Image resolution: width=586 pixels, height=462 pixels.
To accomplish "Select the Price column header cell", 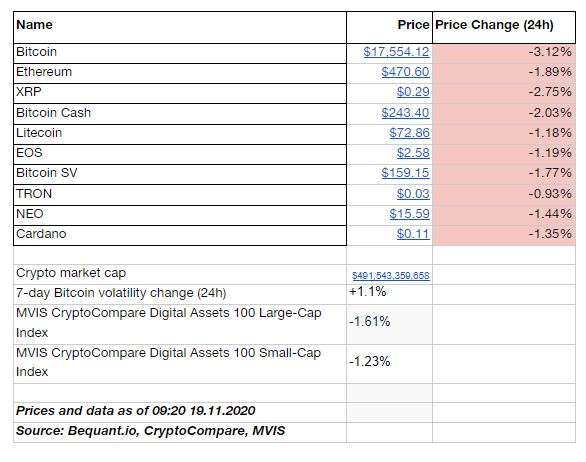I will [389, 27].
